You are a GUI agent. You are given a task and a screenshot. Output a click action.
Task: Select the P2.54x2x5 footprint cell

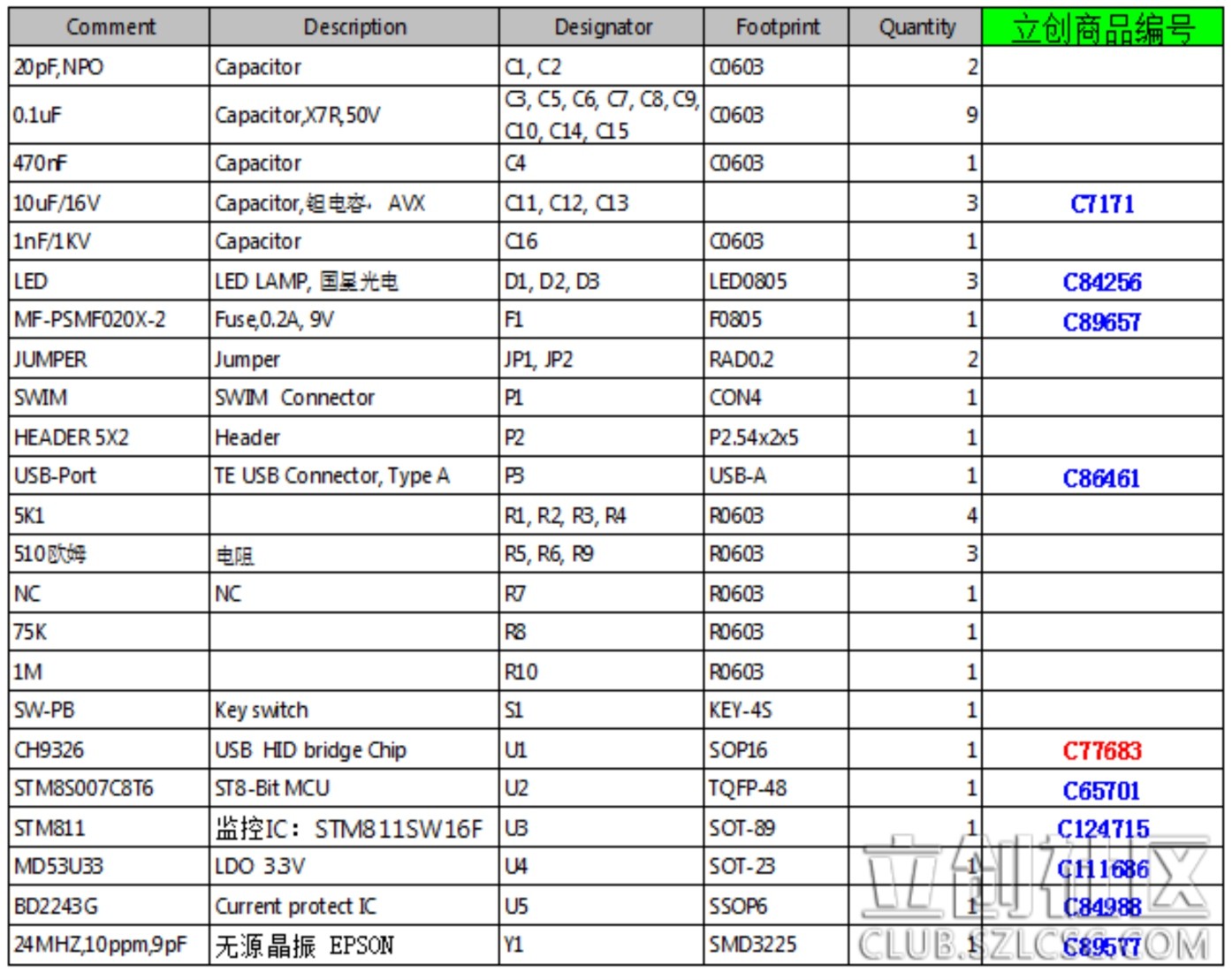[x=777, y=437]
